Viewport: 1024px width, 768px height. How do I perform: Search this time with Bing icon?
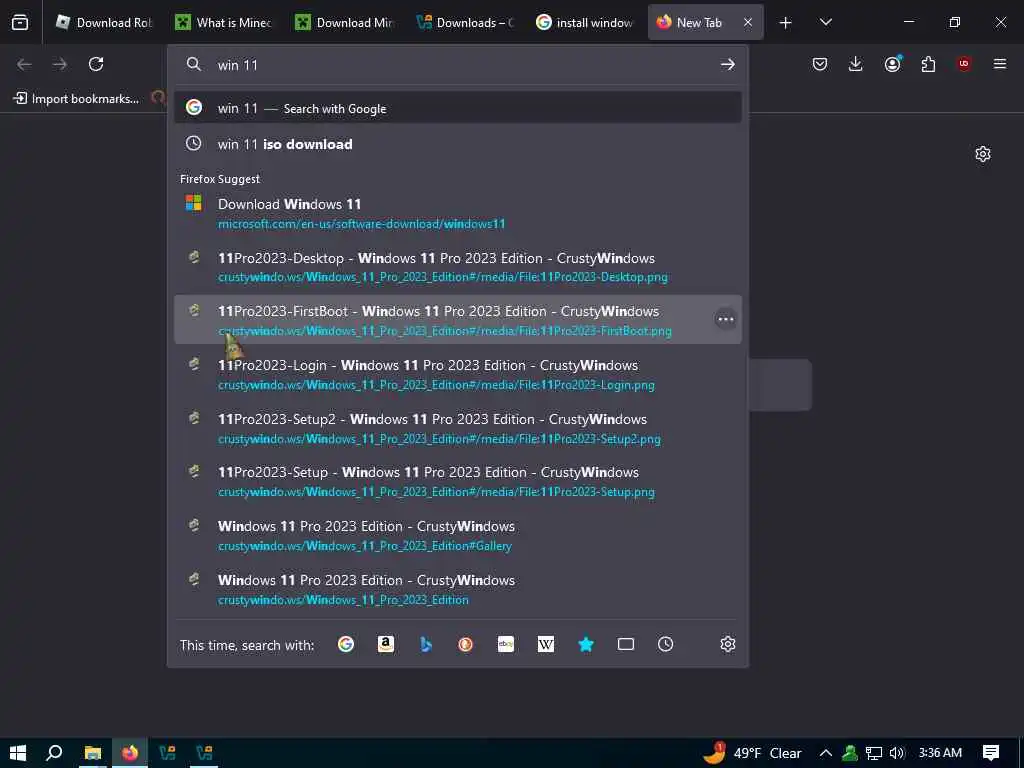coord(426,645)
